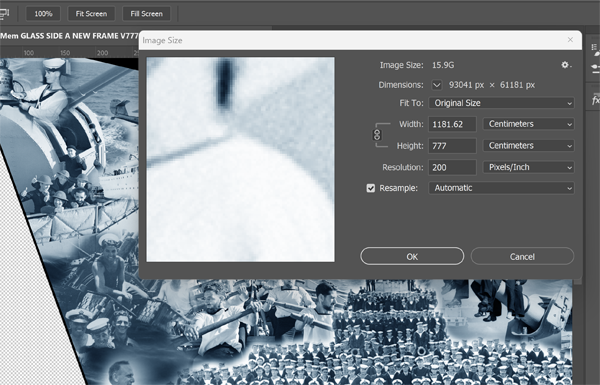Open the Fit To Original Size dropdown

tap(501, 103)
